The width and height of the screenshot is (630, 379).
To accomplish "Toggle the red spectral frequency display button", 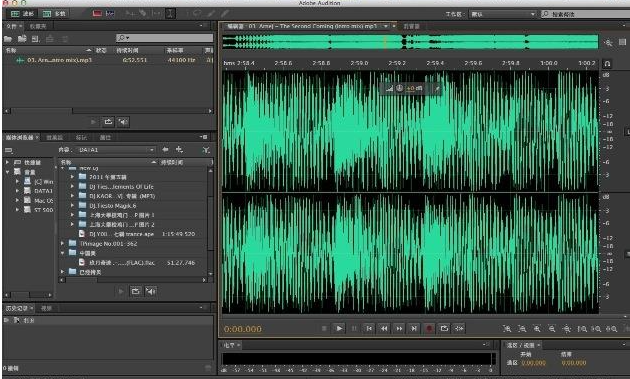I will (x=97, y=14).
